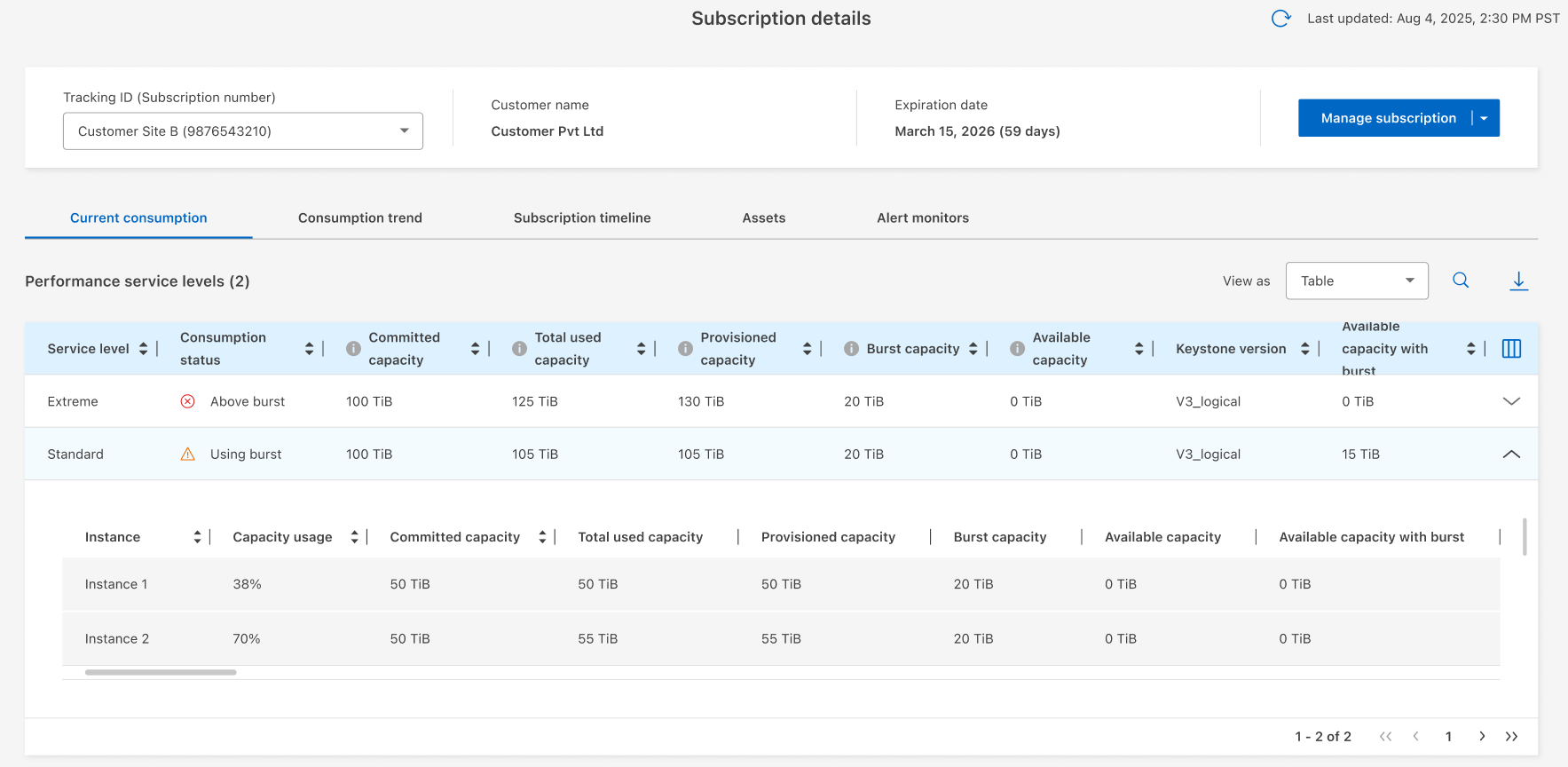The height and width of the screenshot is (767, 1568).
Task: Open the table search icon
Action: [1461, 281]
